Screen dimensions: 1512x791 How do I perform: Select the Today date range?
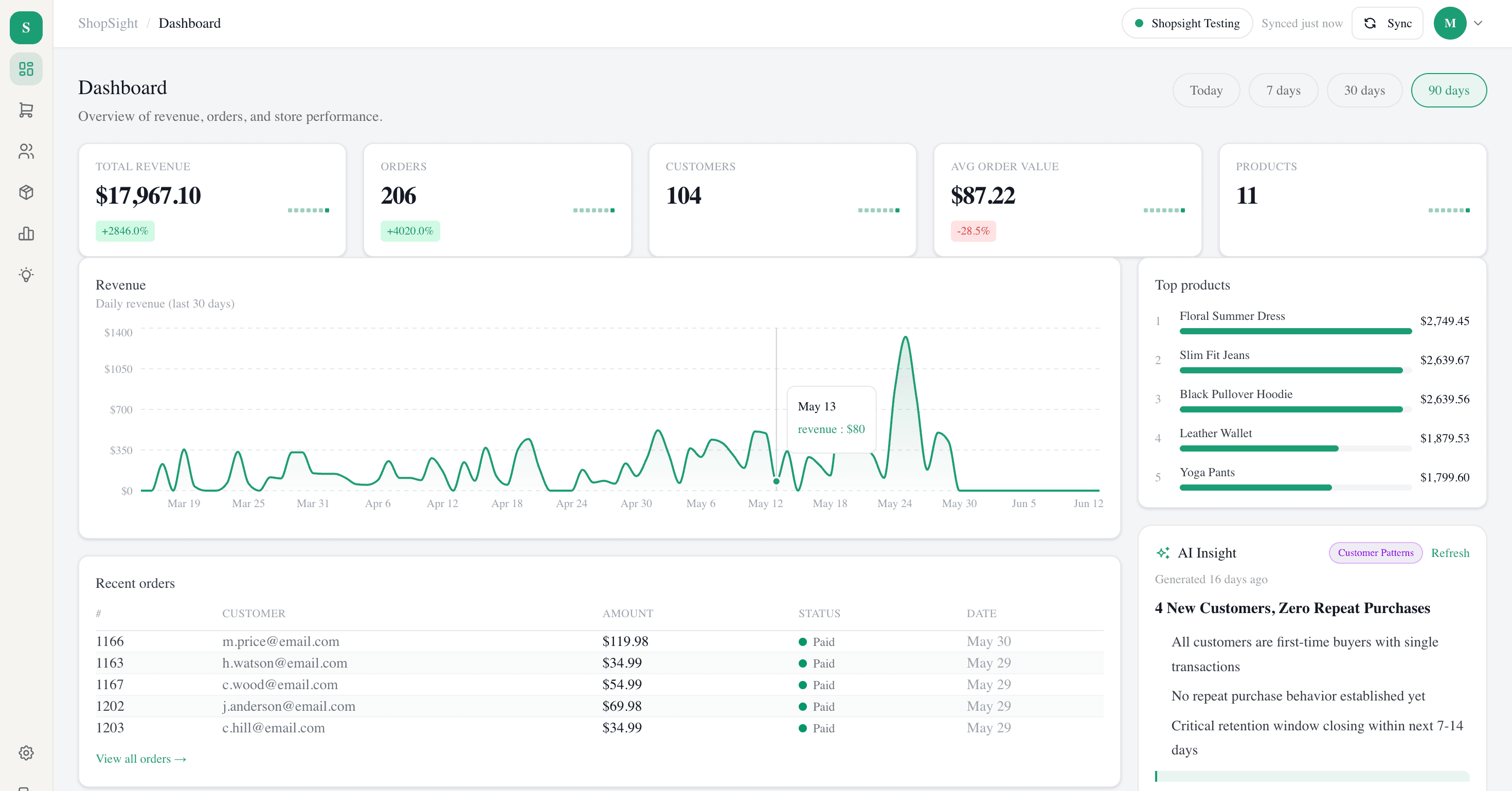[1206, 91]
